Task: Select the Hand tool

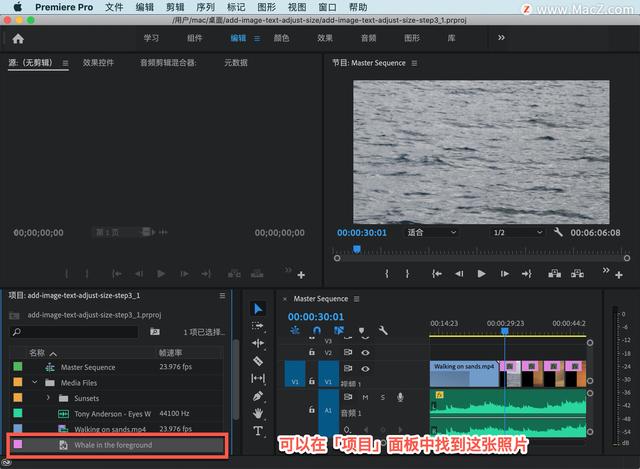Action: (x=258, y=413)
